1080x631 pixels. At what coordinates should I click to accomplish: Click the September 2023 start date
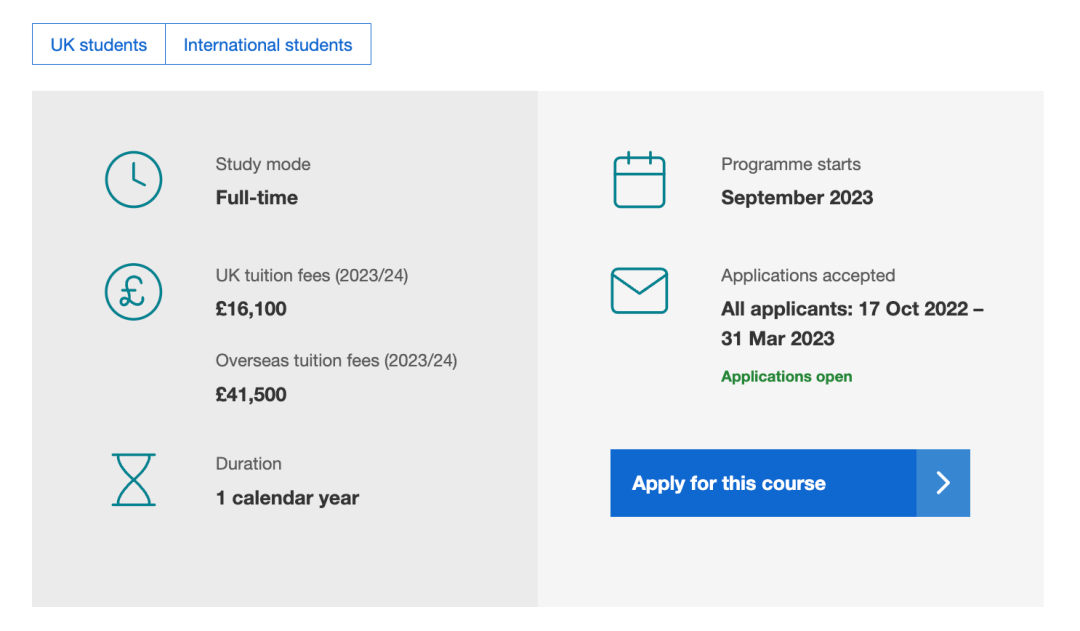(x=797, y=198)
